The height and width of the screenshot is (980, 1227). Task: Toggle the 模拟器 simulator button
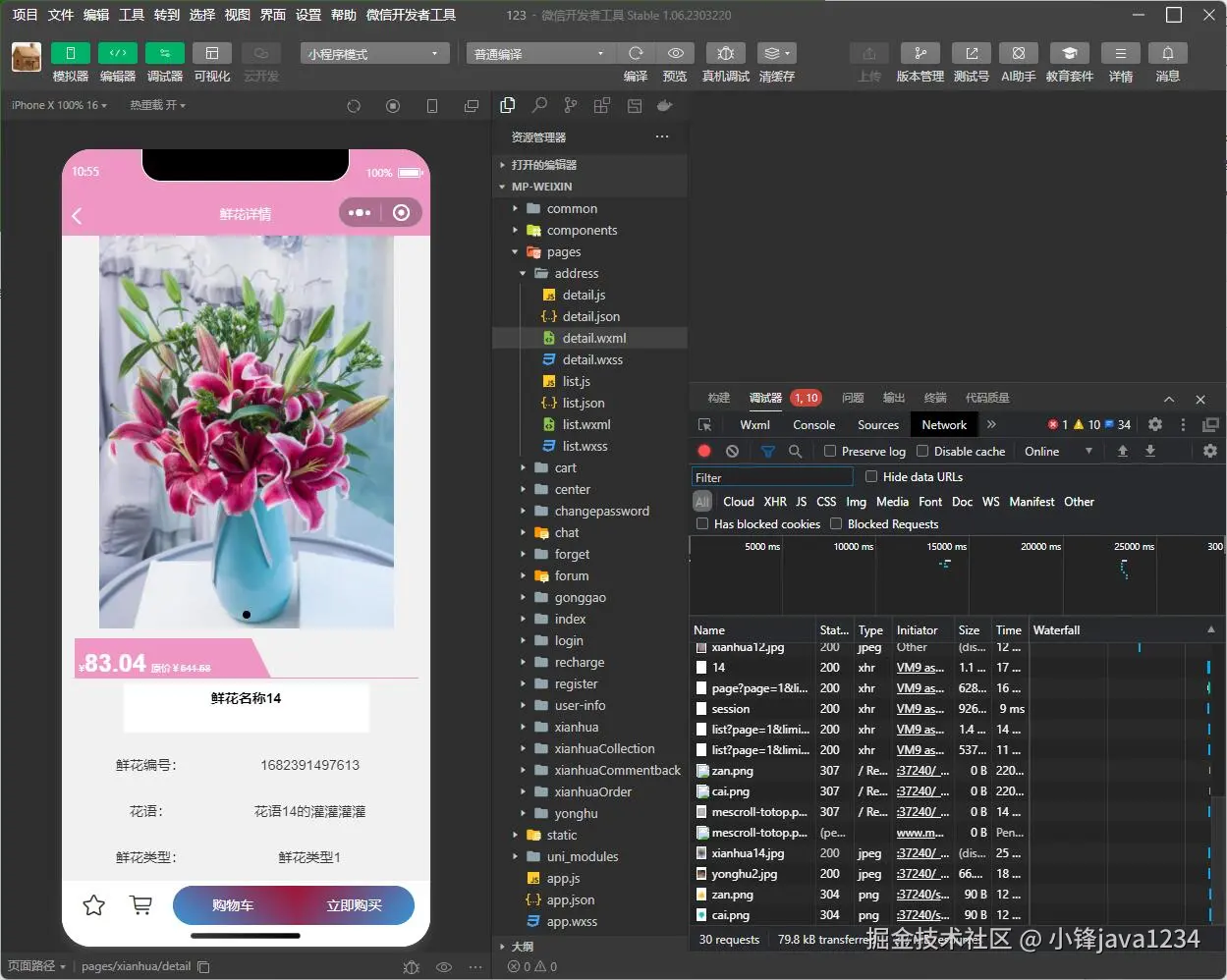point(70,53)
